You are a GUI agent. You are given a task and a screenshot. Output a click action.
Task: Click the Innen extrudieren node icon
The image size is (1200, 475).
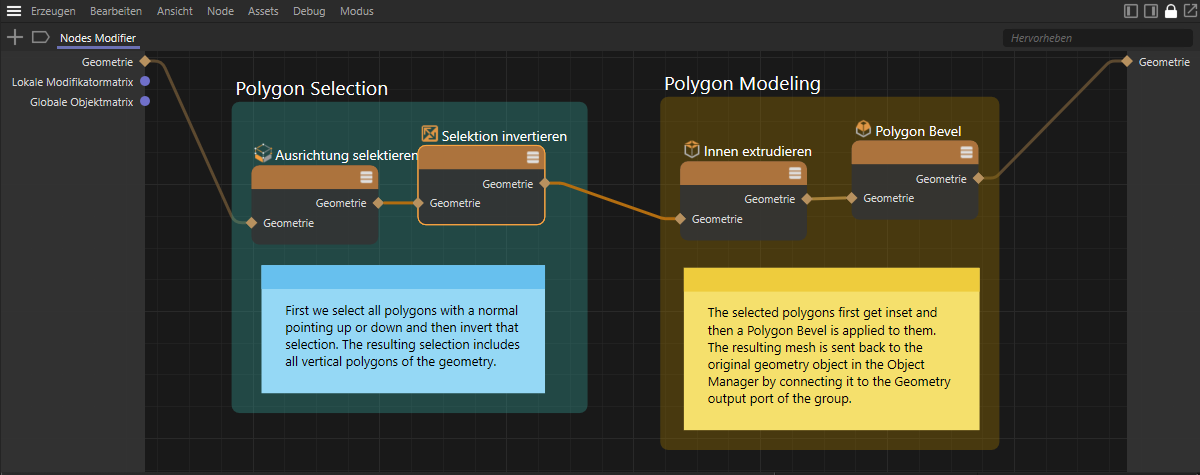coord(691,149)
